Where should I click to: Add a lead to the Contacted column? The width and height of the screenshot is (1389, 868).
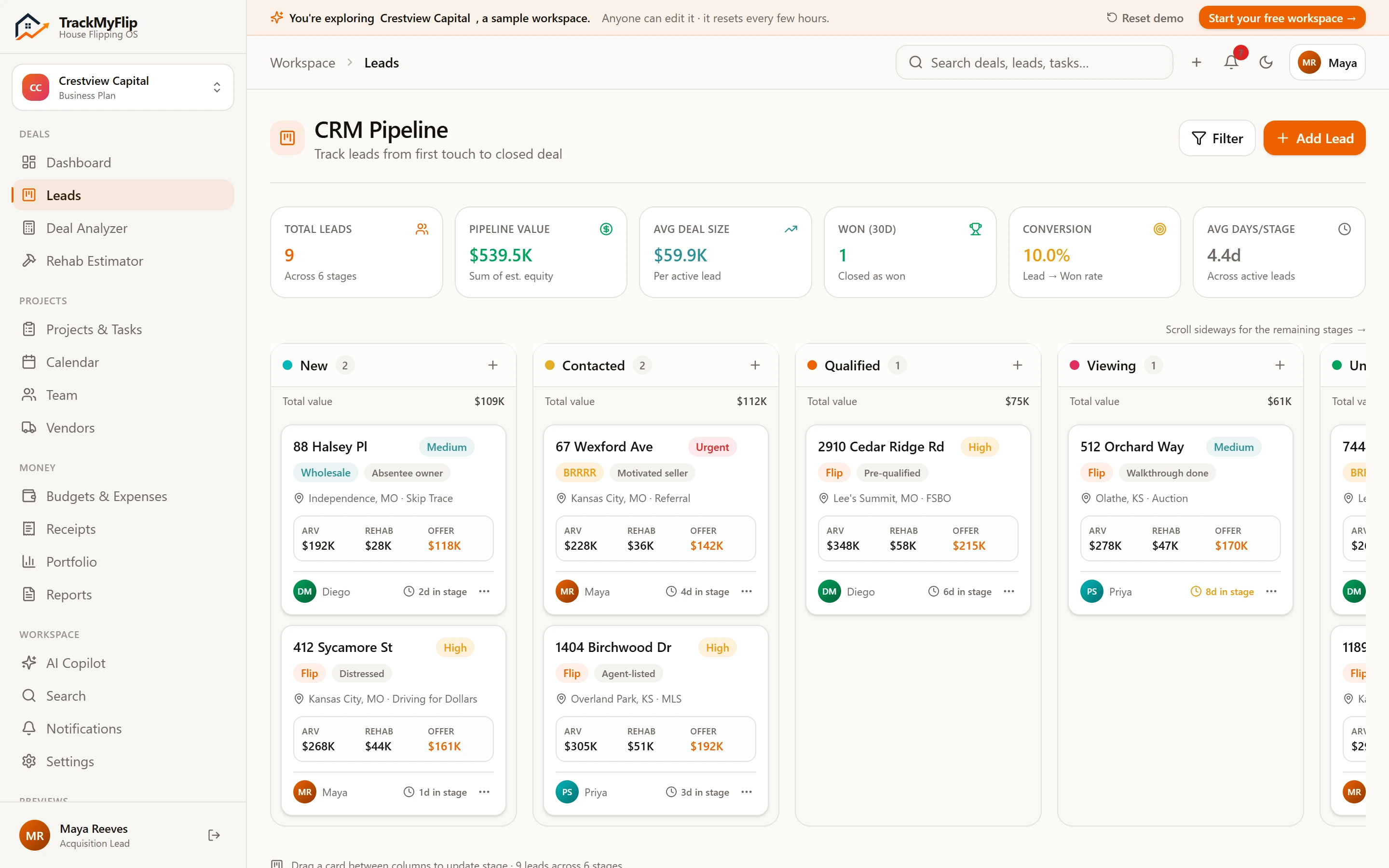755,365
